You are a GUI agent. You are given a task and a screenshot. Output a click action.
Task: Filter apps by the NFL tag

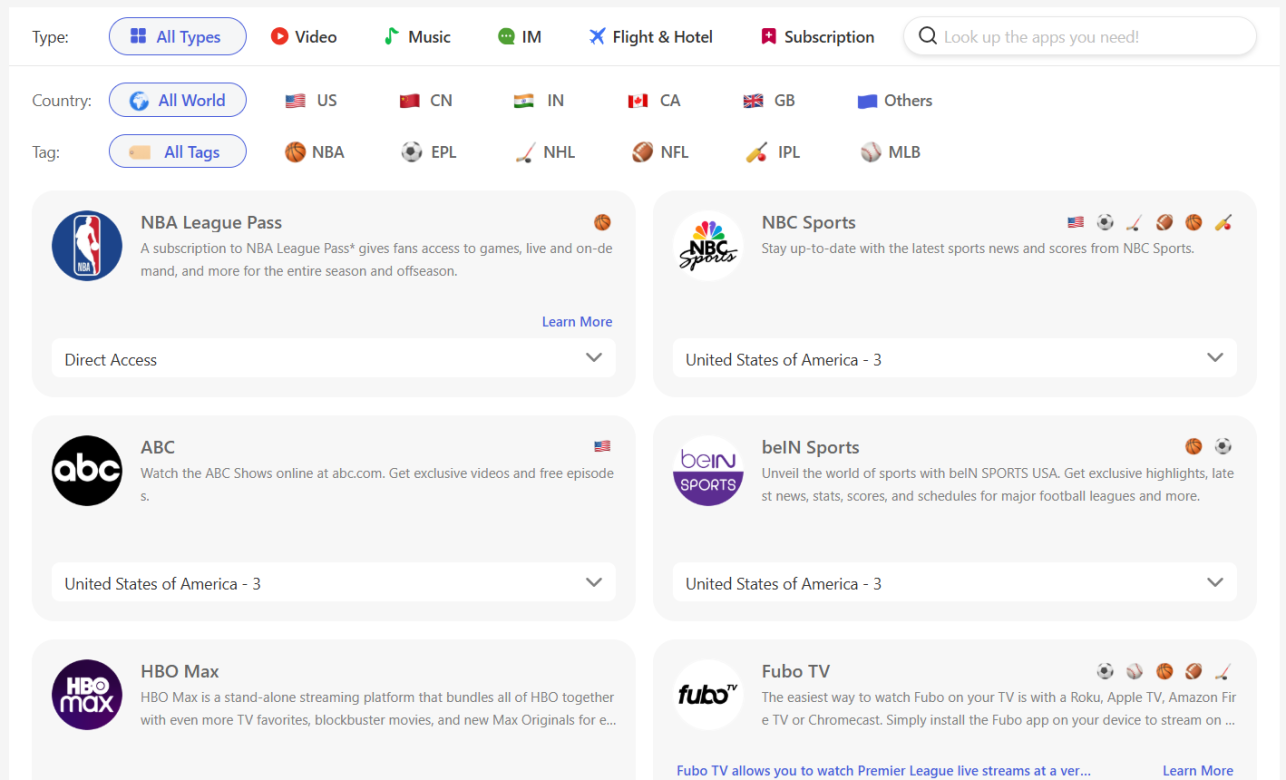tap(660, 152)
